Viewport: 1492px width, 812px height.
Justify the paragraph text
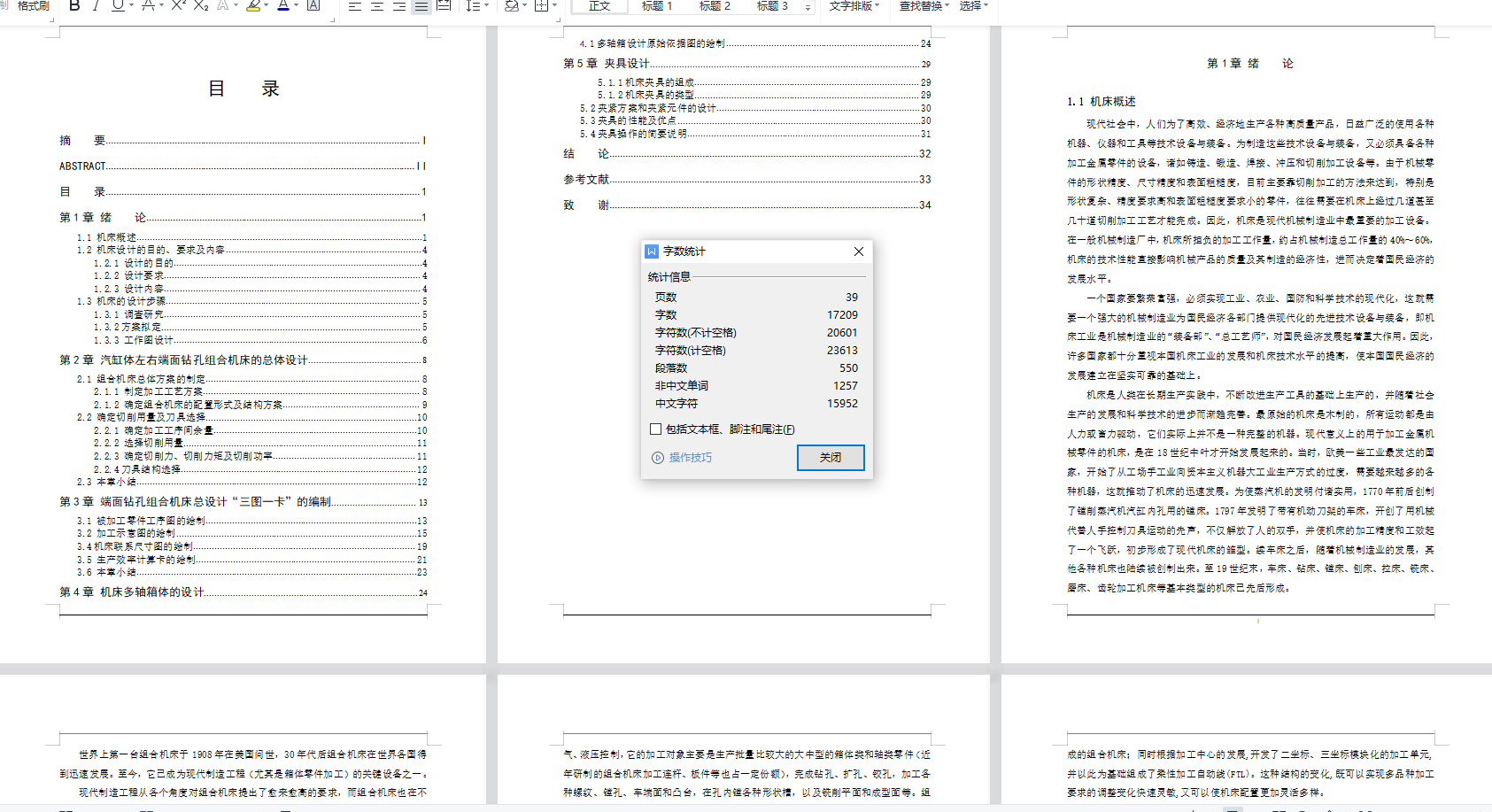[421, 5]
